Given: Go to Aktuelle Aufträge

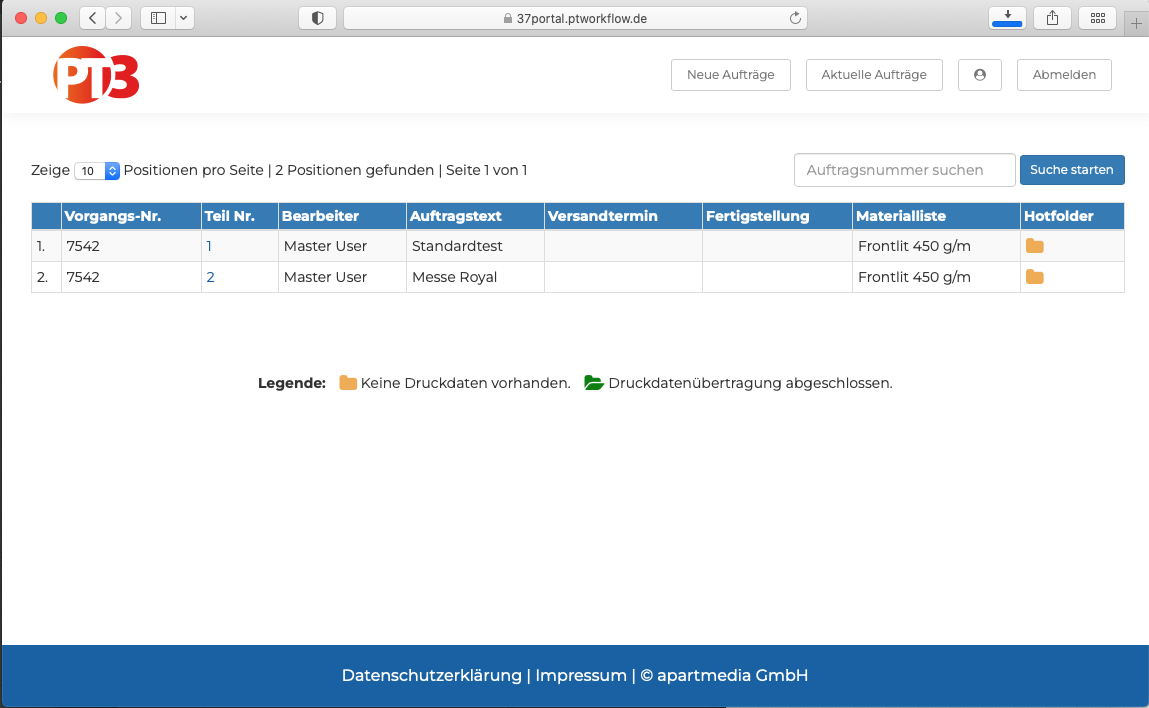Looking at the screenshot, I should click(873, 75).
